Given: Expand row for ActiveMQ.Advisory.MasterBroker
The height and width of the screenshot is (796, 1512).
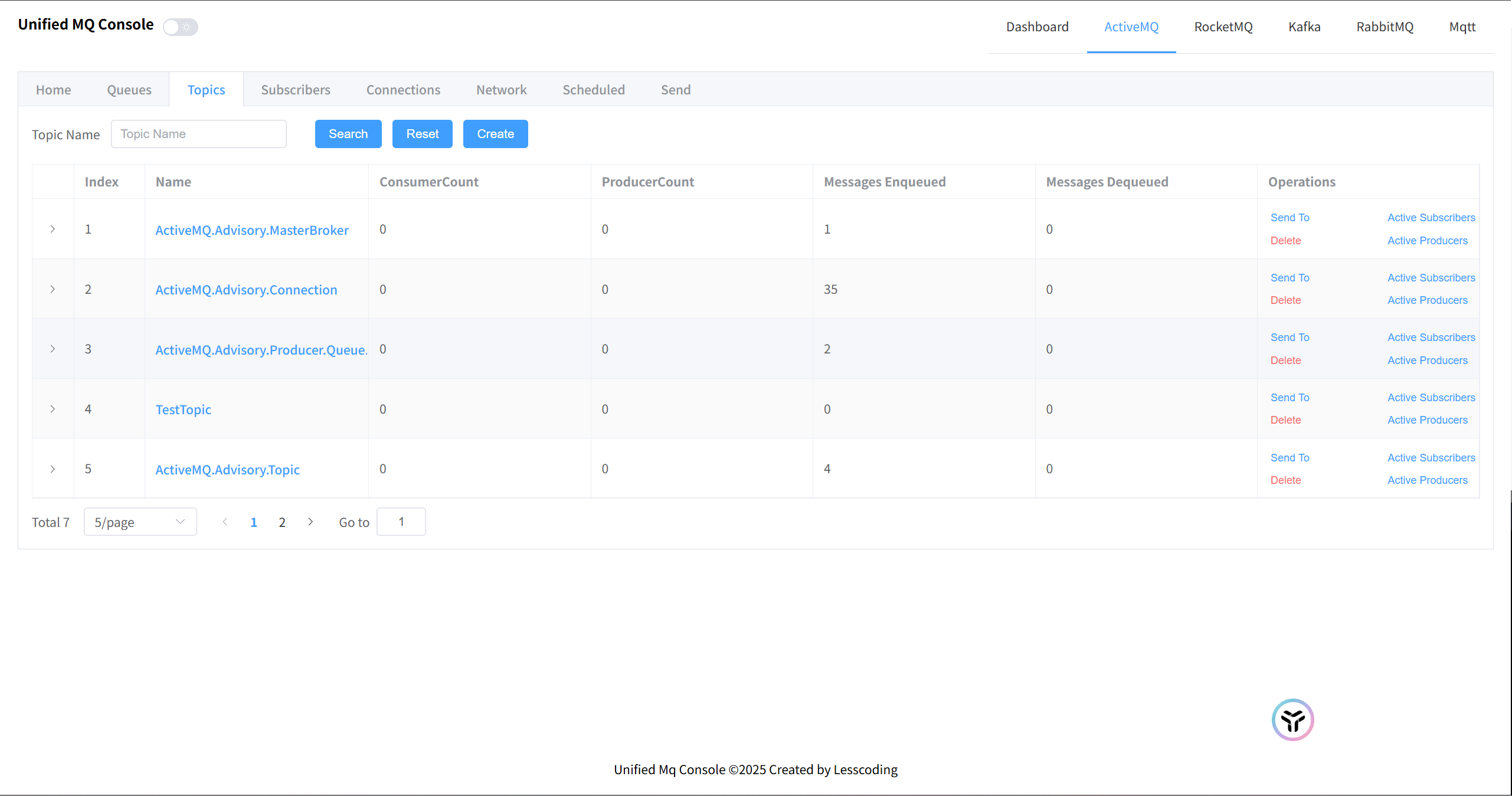Looking at the screenshot, I should (53, 229).
